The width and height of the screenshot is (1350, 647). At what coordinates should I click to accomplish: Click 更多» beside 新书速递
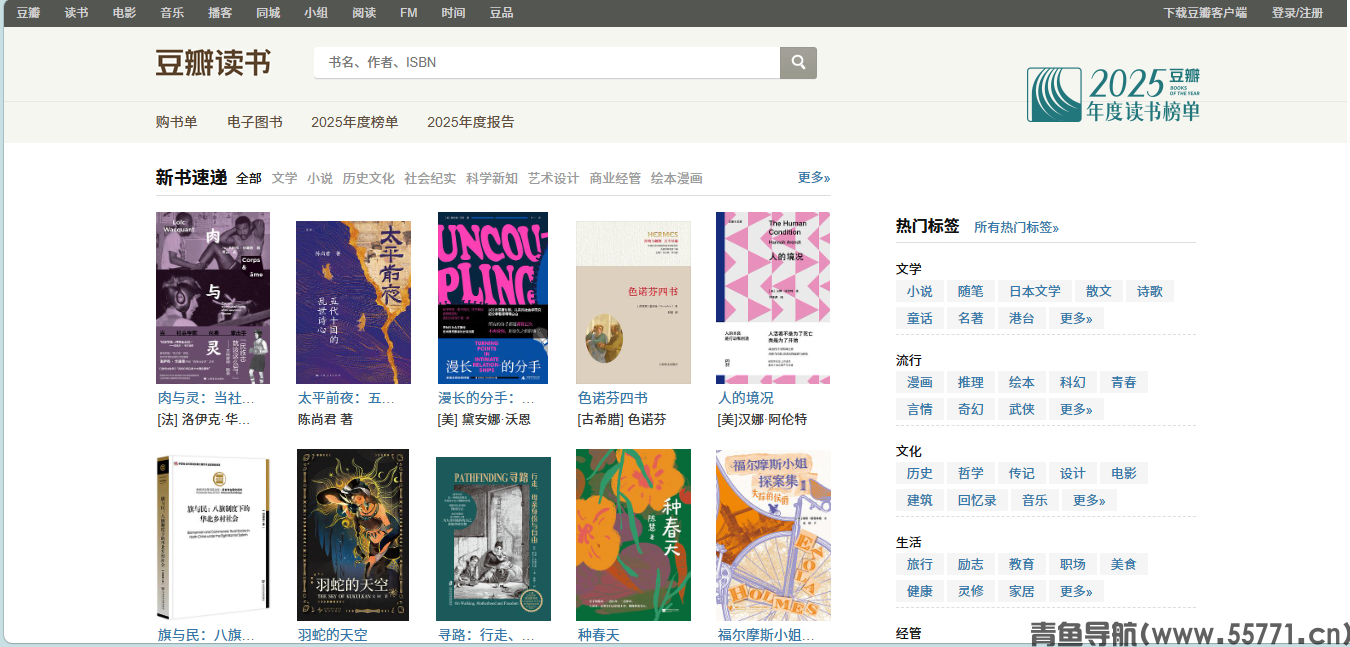pos(814,177)
